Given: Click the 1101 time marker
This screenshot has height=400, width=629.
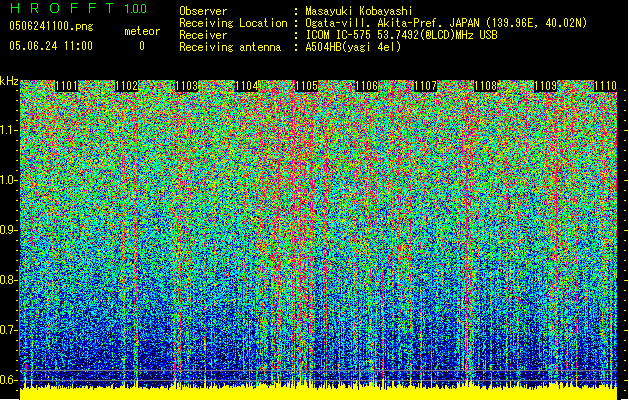Looking at the screenshot, I should click(x=66, y=86).
